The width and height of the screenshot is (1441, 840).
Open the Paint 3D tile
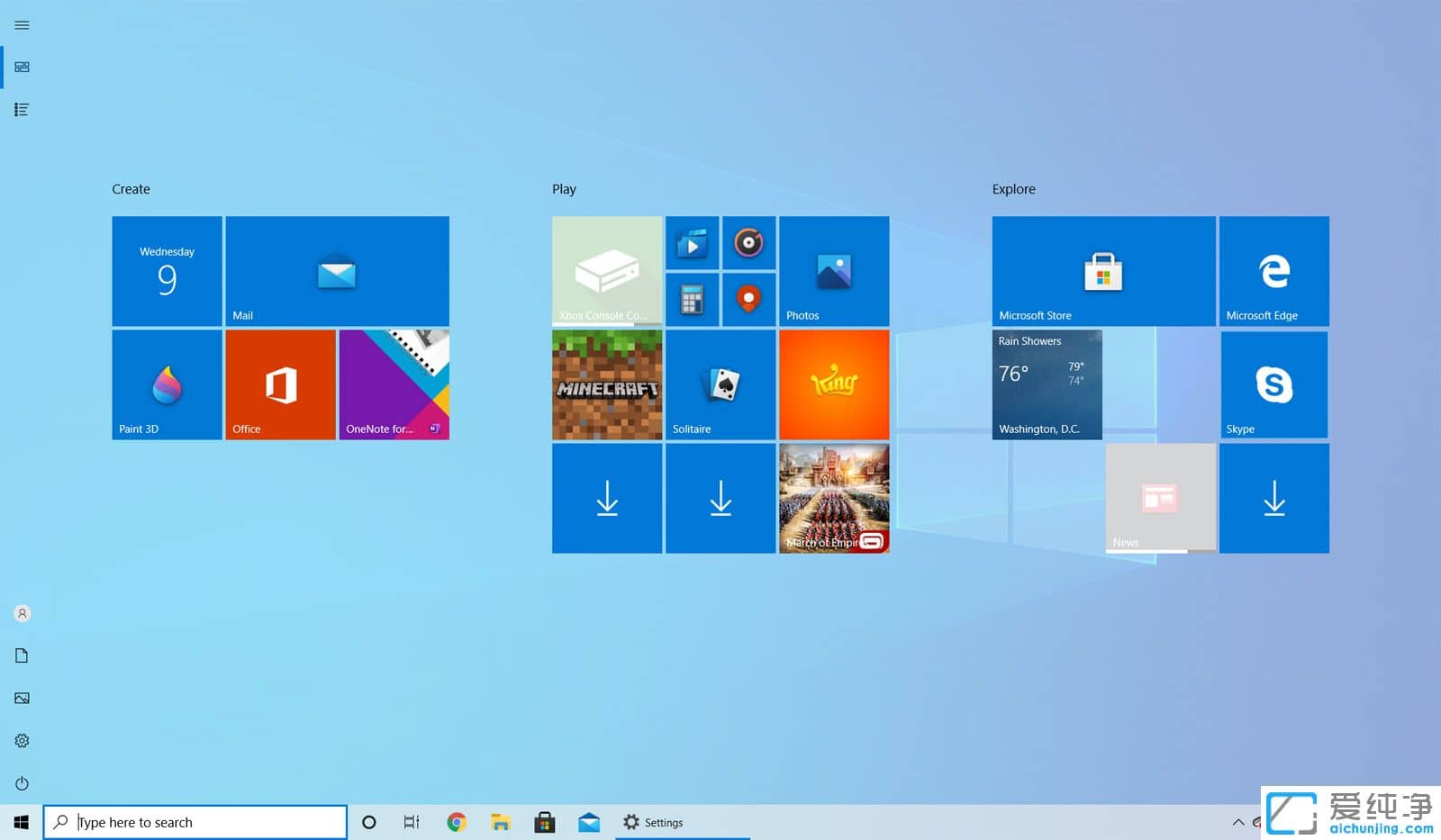166,384
